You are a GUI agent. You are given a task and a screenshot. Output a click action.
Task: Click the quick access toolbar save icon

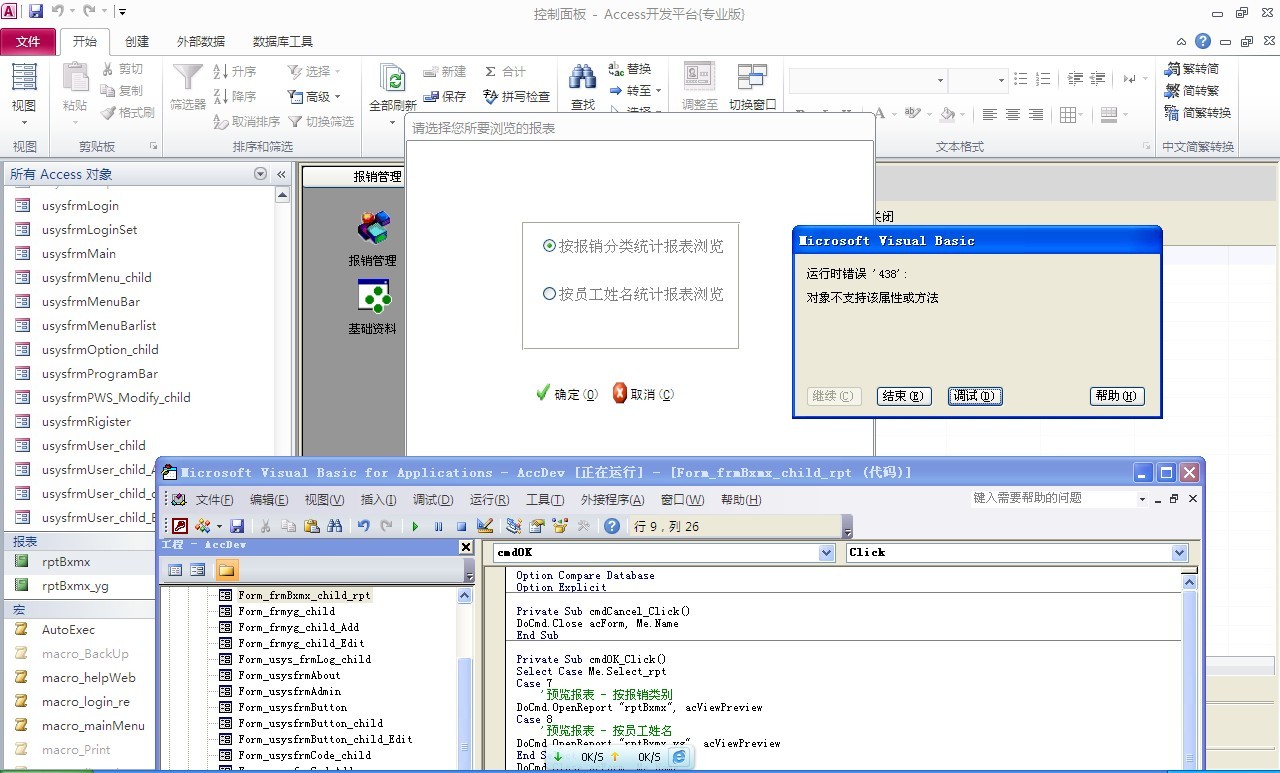36,12
